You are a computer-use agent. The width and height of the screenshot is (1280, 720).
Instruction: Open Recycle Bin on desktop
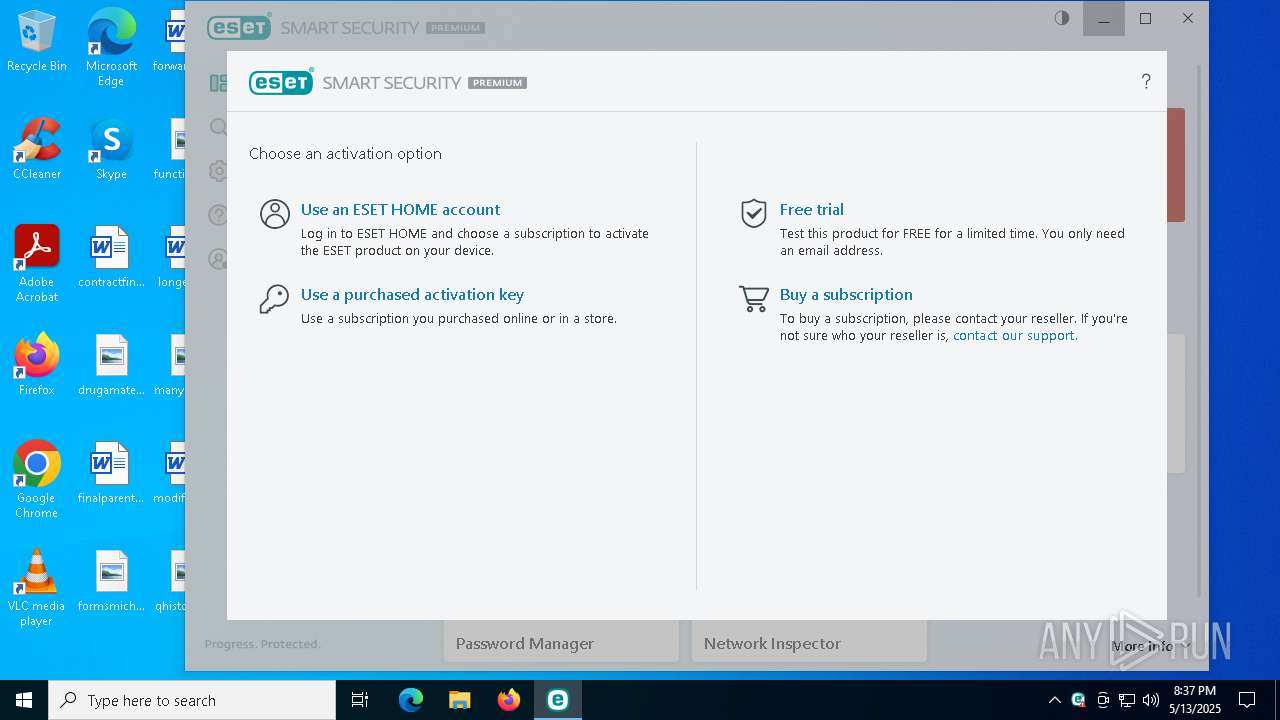[x=37, y=42]
